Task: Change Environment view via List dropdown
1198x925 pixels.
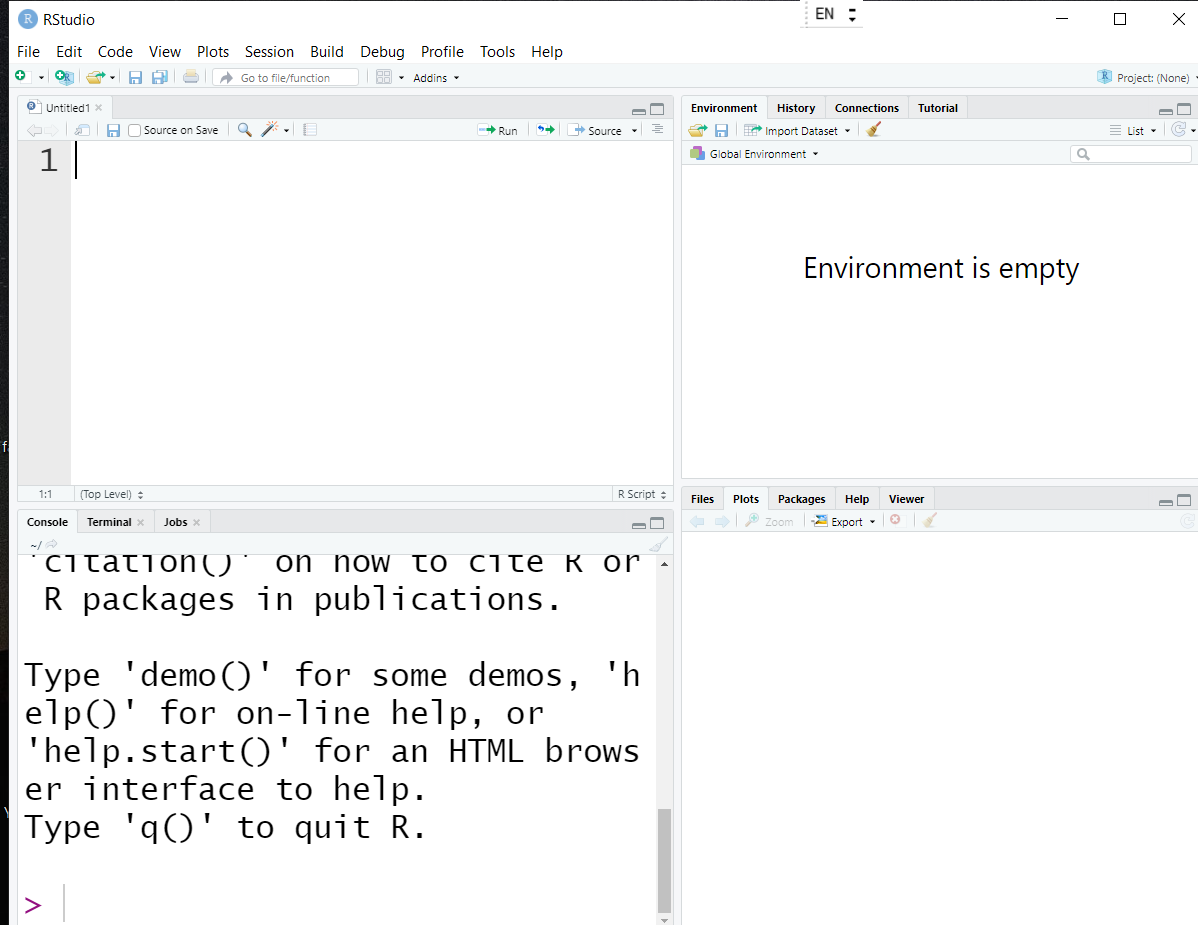Action: pyautogui.click(x=1133, y=131)
